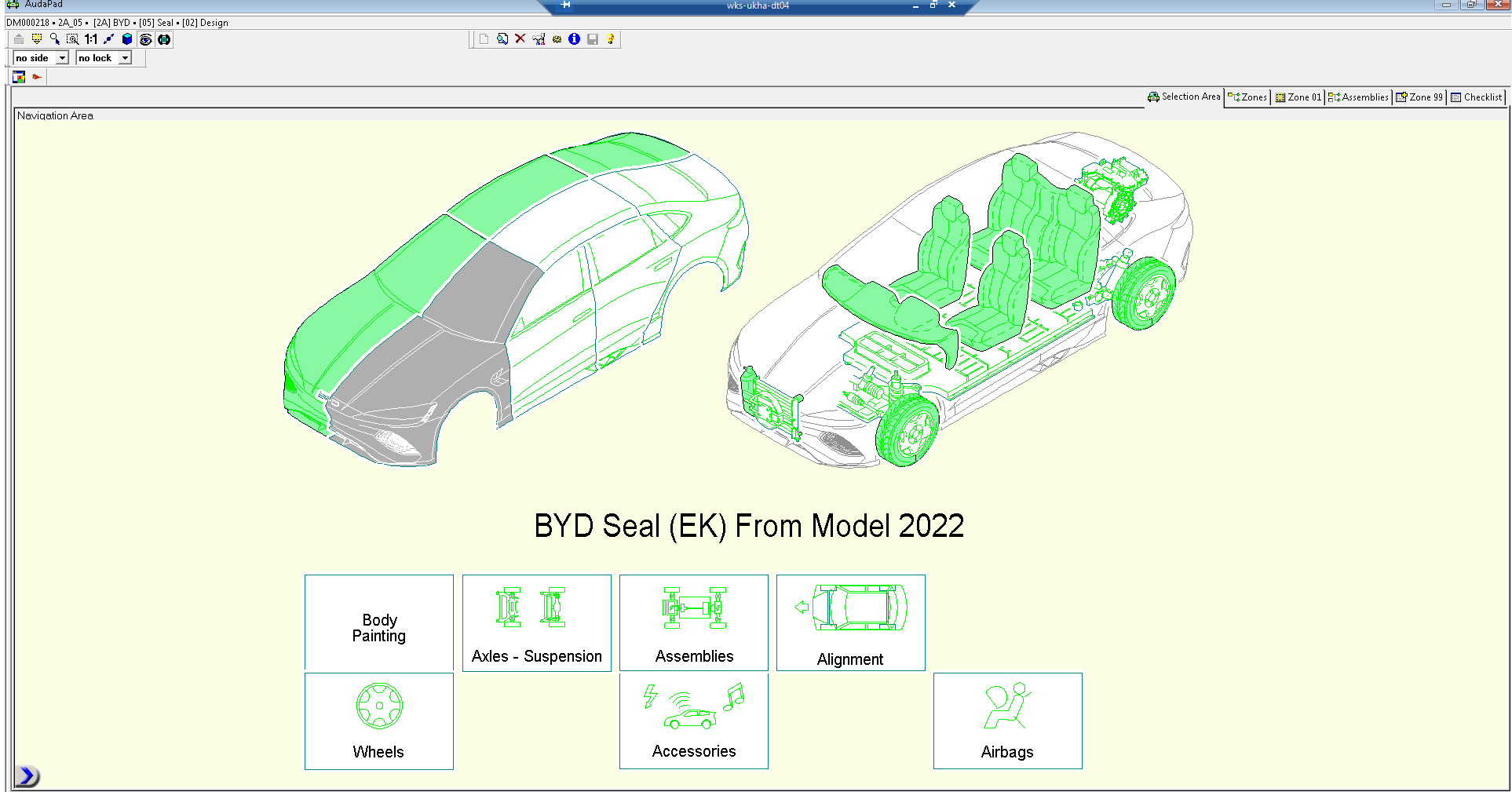Click the yellow gear settings icon
This screenshot has height=792, width=1512.
pos(557,39)
